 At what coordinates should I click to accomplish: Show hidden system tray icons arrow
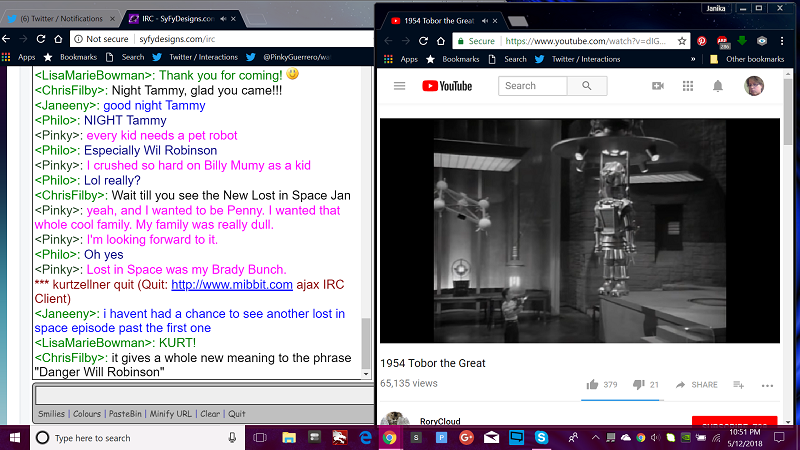point(595,438)
